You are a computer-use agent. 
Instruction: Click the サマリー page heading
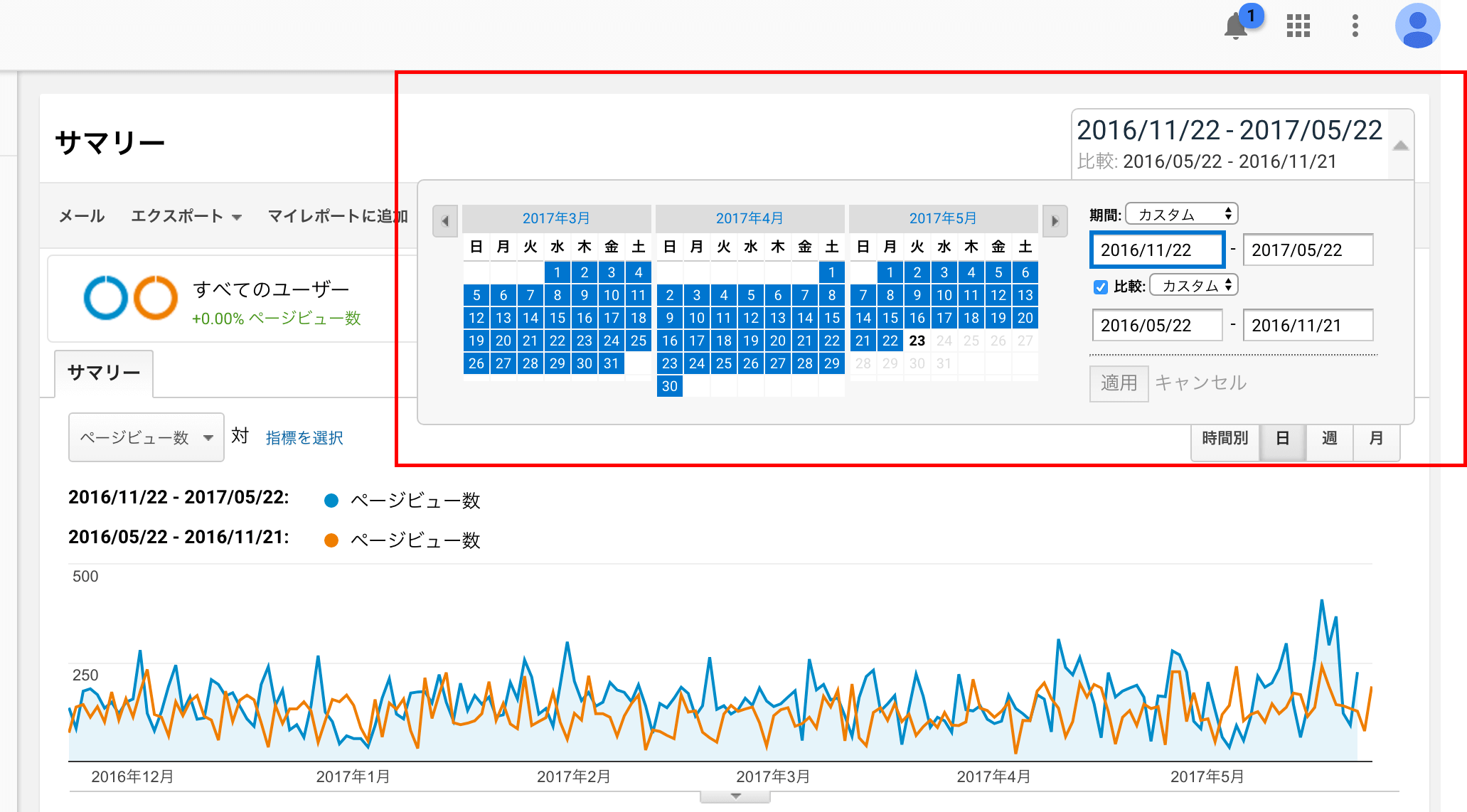[x=110, y=142]
